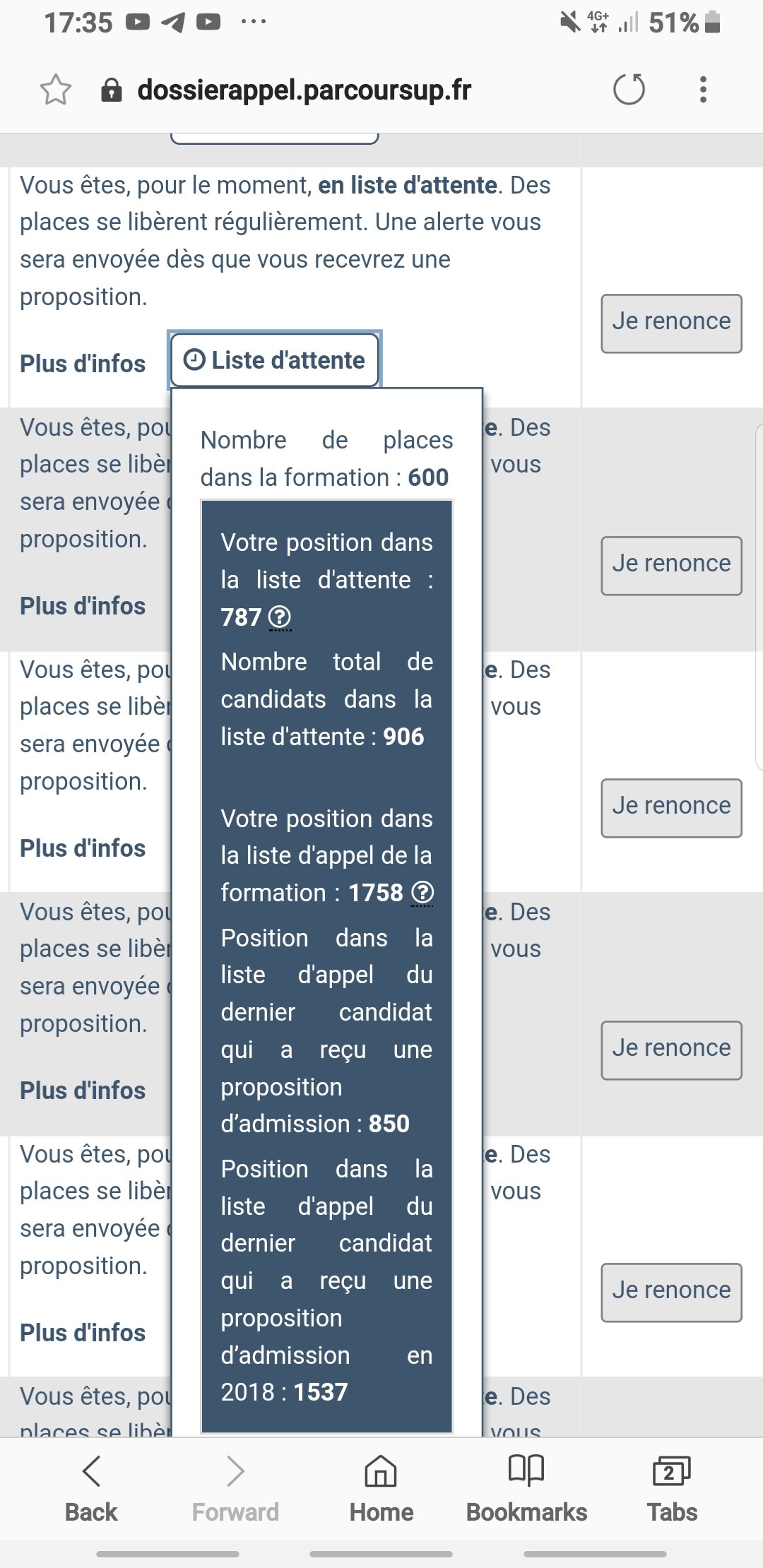This screenshot has width=763, height=1568.
Task: Tap the fourth Je renonce button
Action: pyautogui.click(x=671, y=1050)
